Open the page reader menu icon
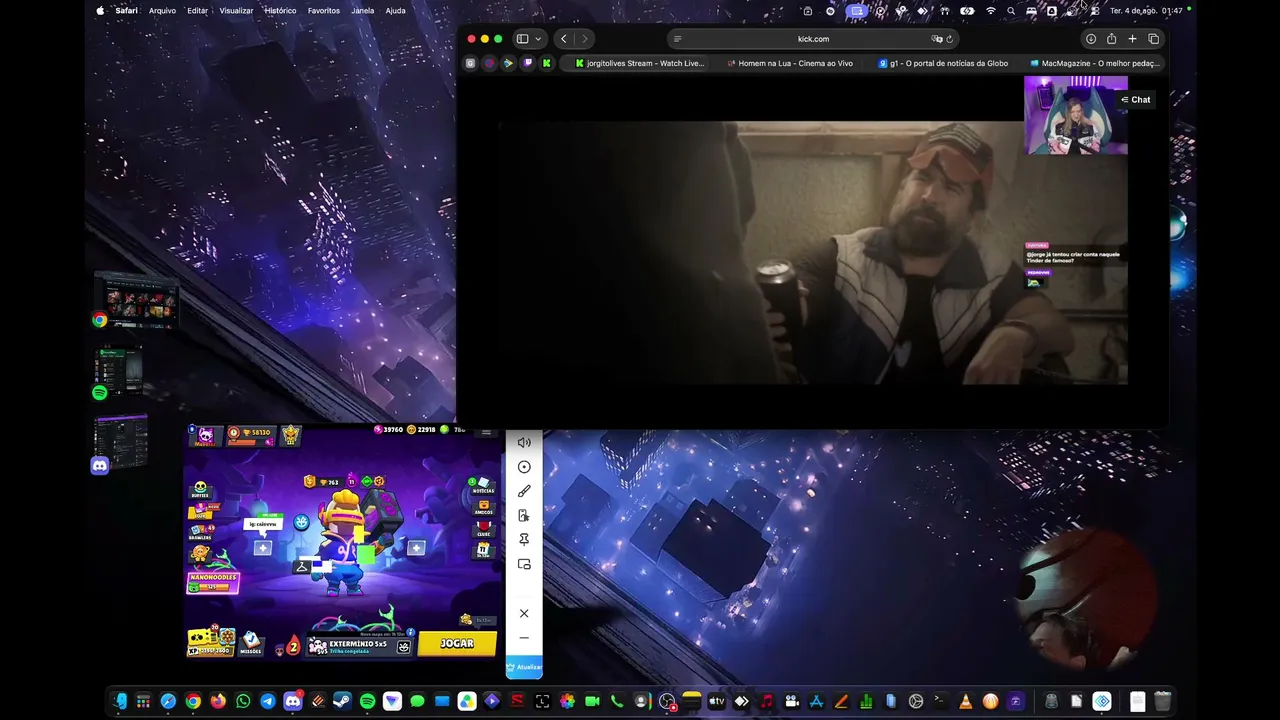This screenshot has width=1280, height=720. tap(677, 39)
